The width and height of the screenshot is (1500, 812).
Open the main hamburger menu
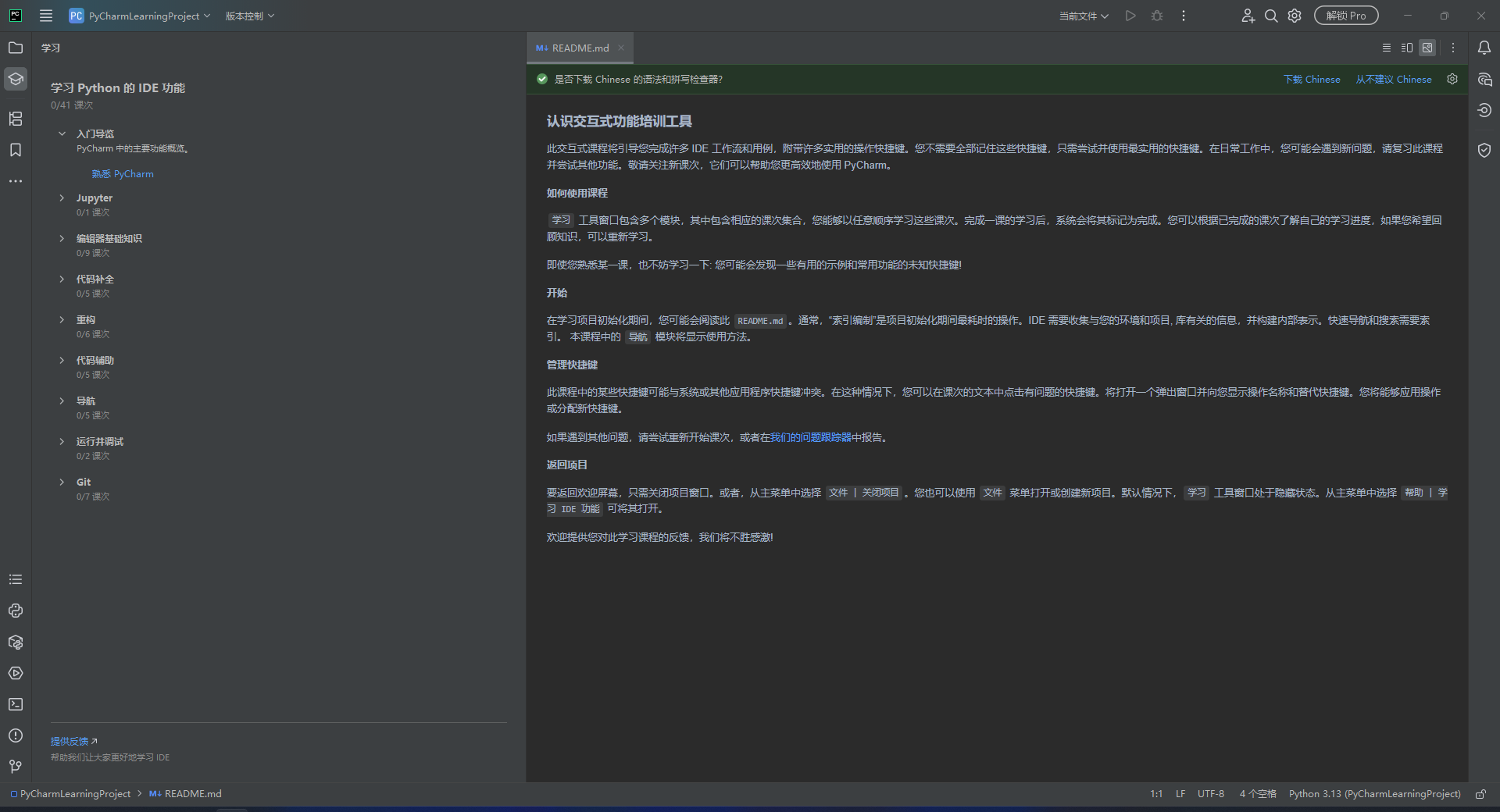(46, 16)
